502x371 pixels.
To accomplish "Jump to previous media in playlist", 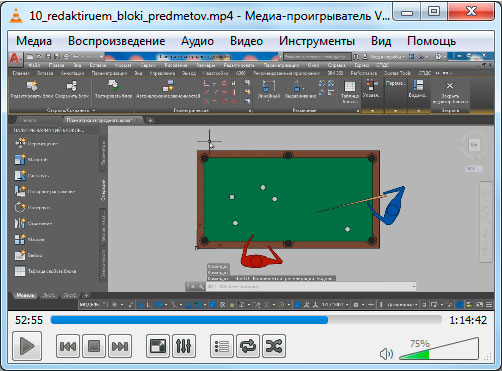I will [x=68, y=346].
